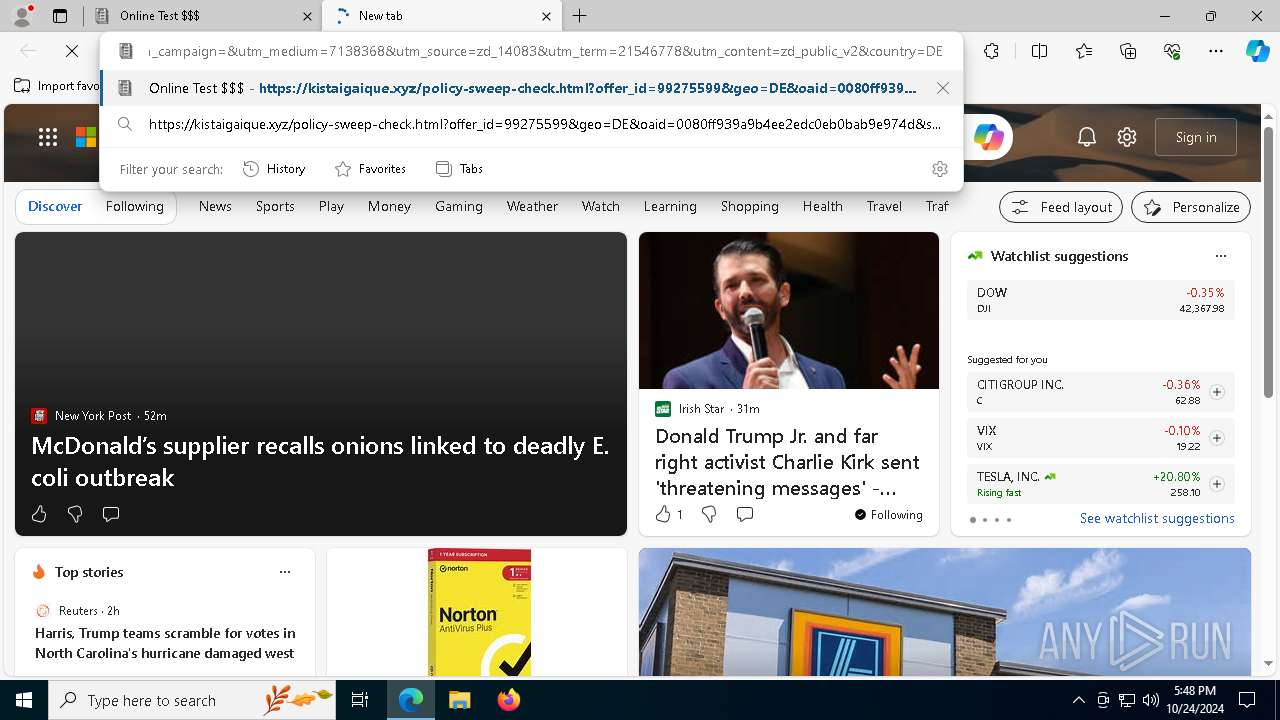
Task: Open Favorites star toolbar icon
Action: point(1084,51)
